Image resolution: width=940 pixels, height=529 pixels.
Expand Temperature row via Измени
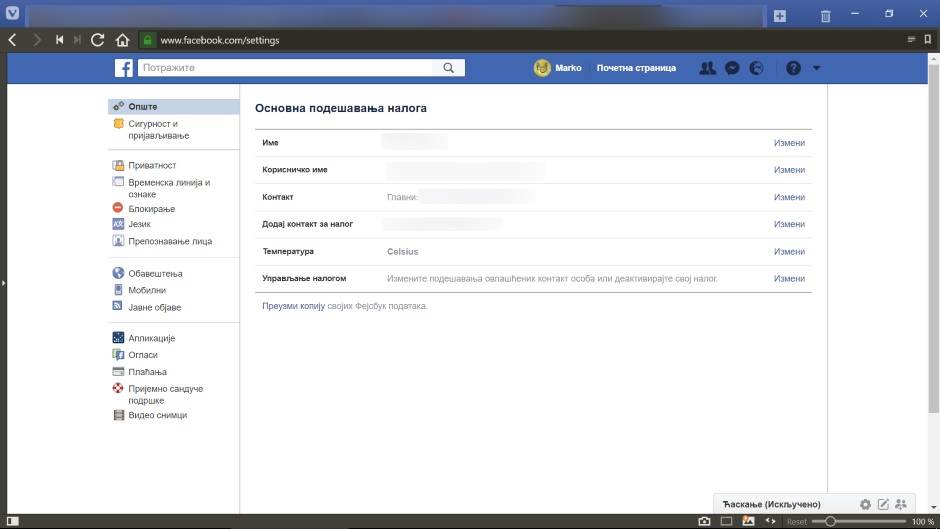tap(788, 252)
